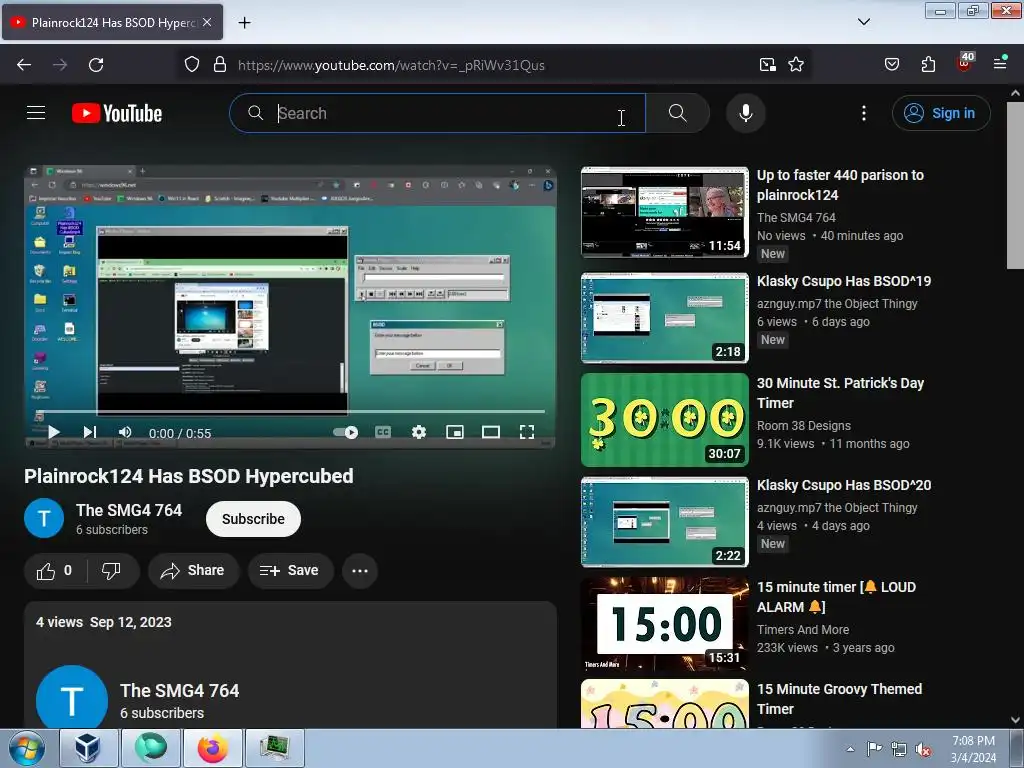Open the uBlock extension with 40 badge

pos(965,63)
